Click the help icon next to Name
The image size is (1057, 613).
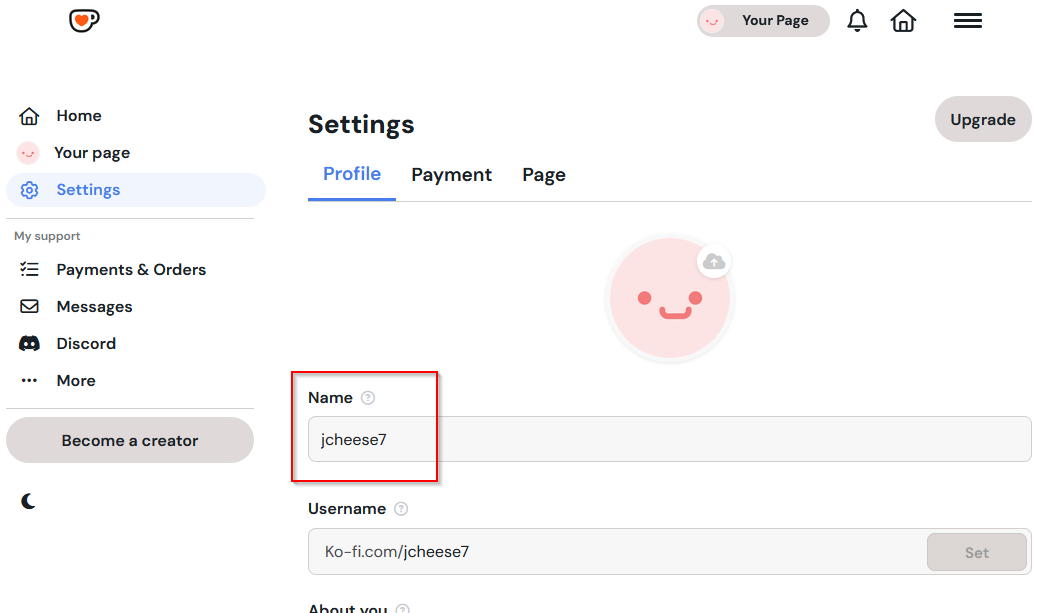(x=367, y=397)
